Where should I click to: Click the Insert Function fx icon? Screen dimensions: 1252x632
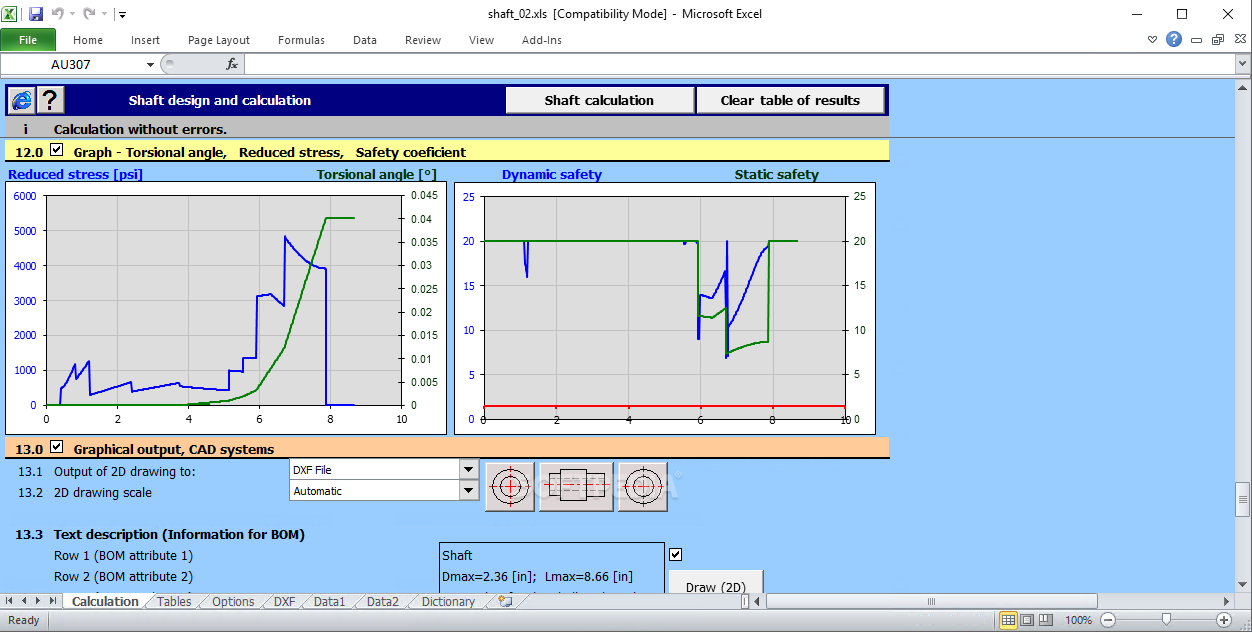pyautogui.click(x=232, y=64)
